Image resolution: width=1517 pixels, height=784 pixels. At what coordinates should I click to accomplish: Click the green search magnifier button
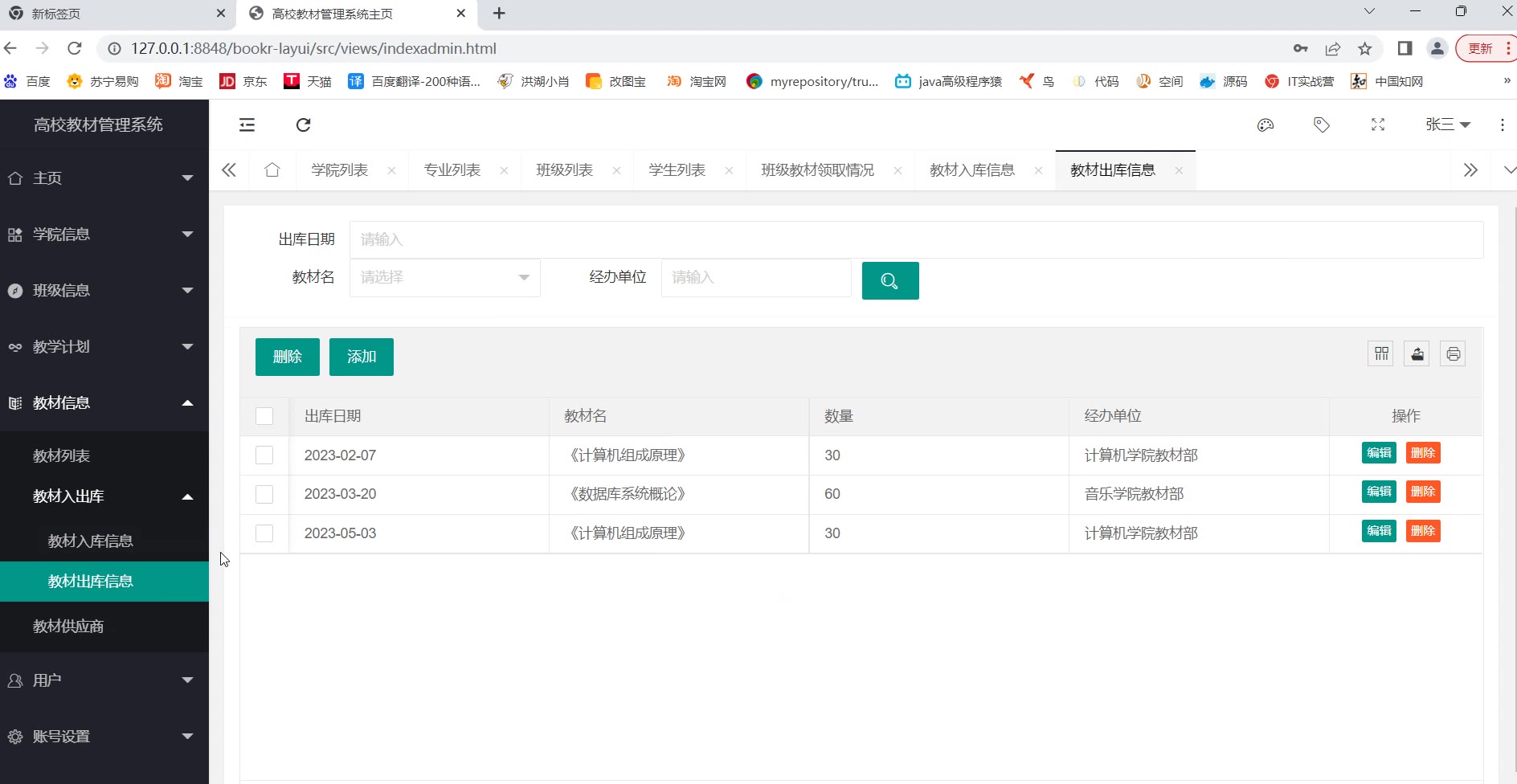[x=890, y=280]
